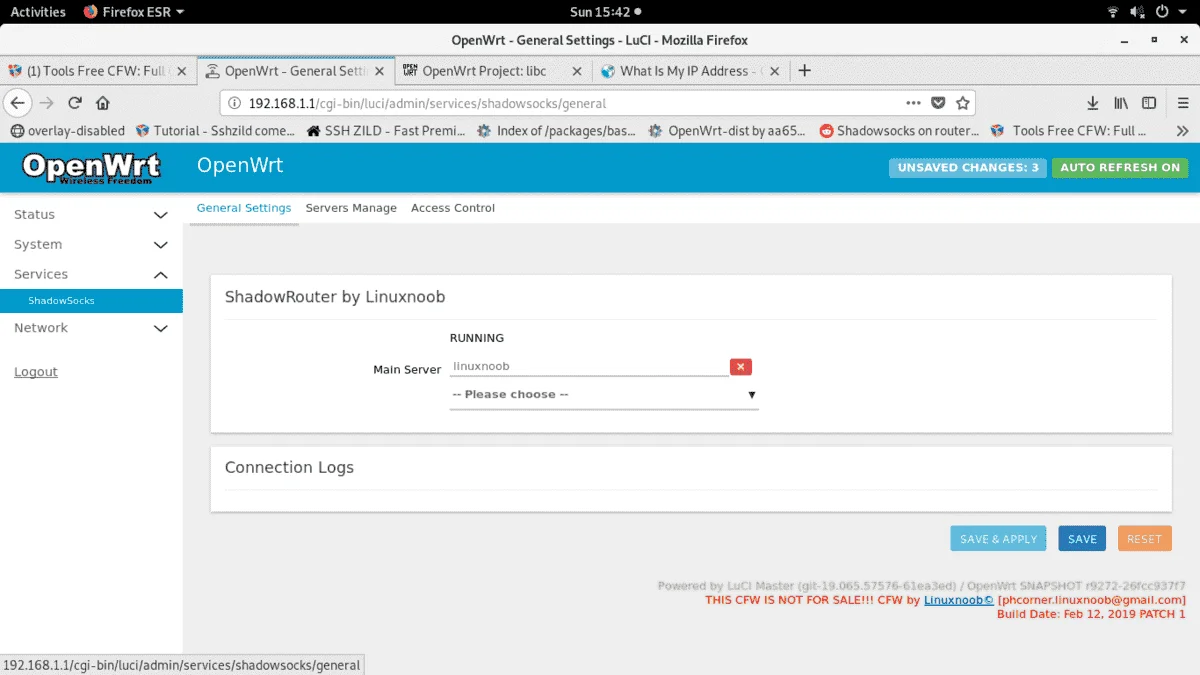
Task: Open the Firefox ESR application menu
Action: pyautogui.click(x=133, y=12)
